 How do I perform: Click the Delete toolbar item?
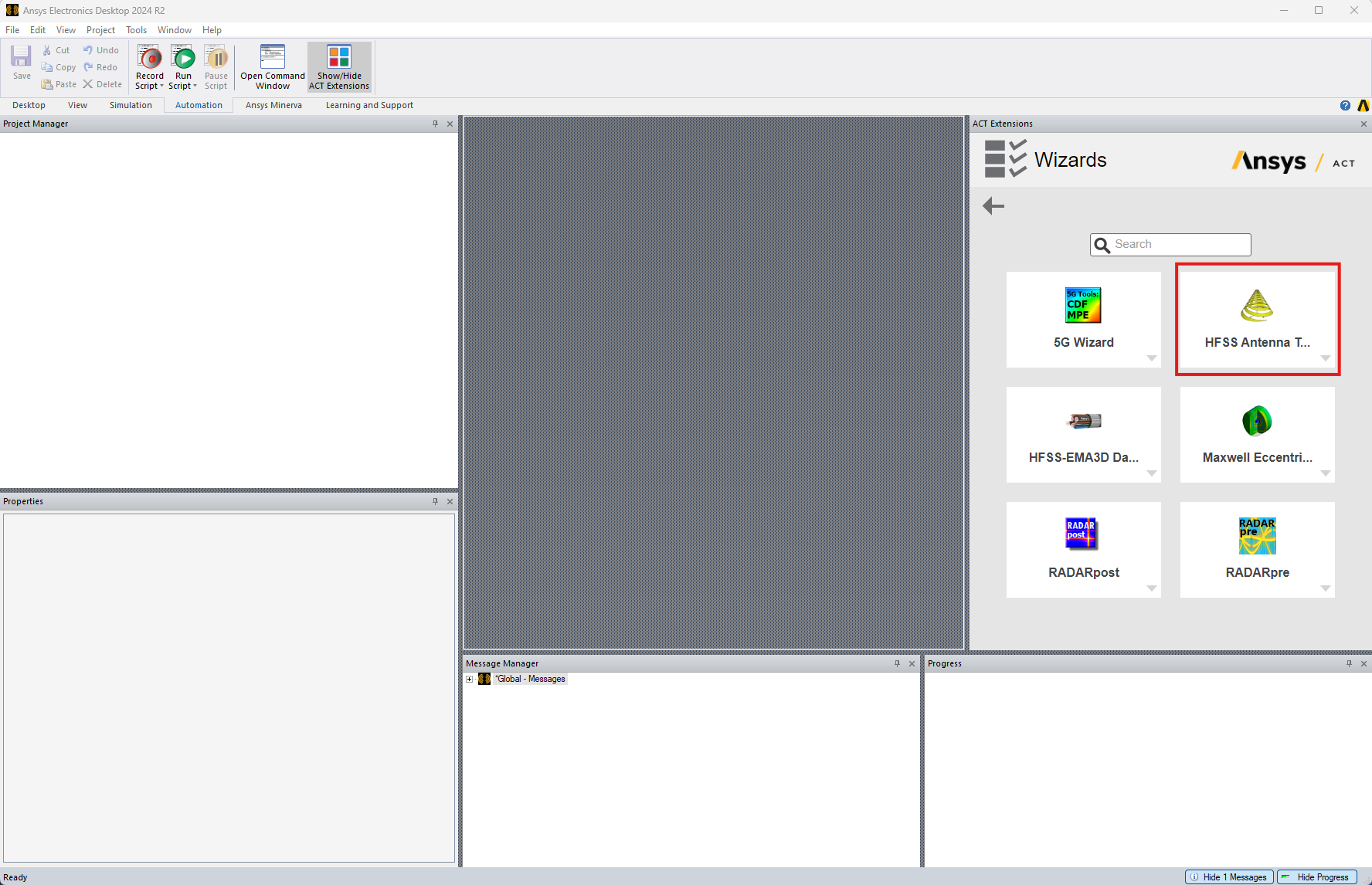[102, 84]
